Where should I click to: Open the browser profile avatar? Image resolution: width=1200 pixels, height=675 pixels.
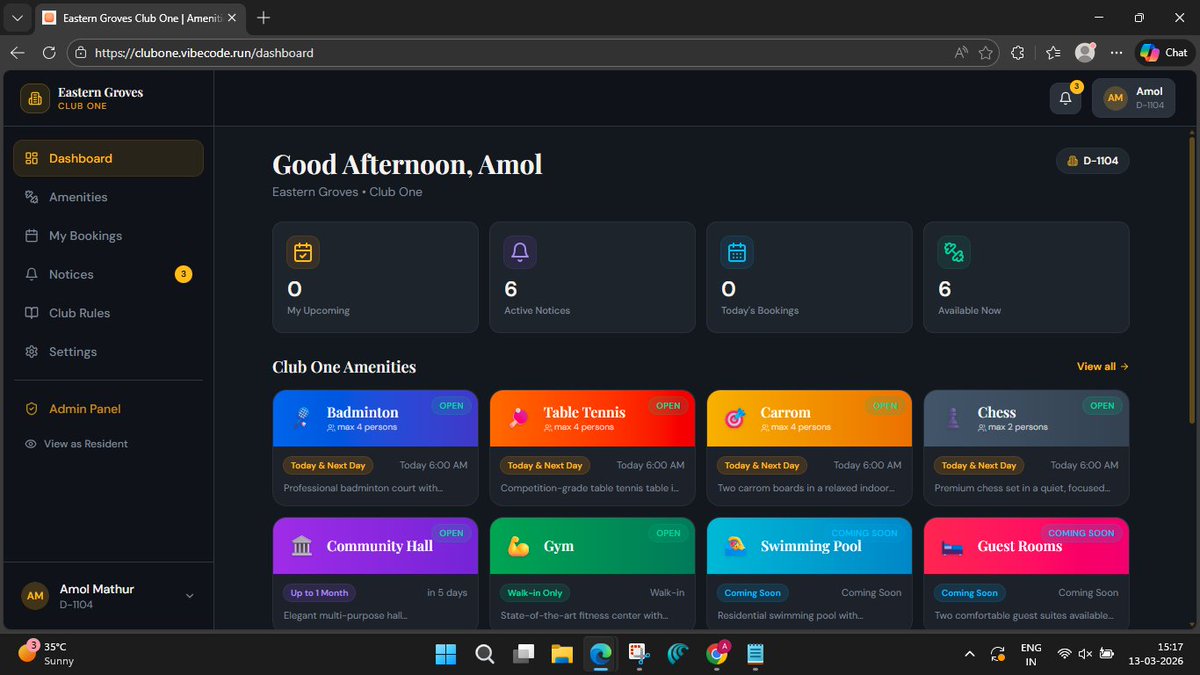tap(1085, 53)
